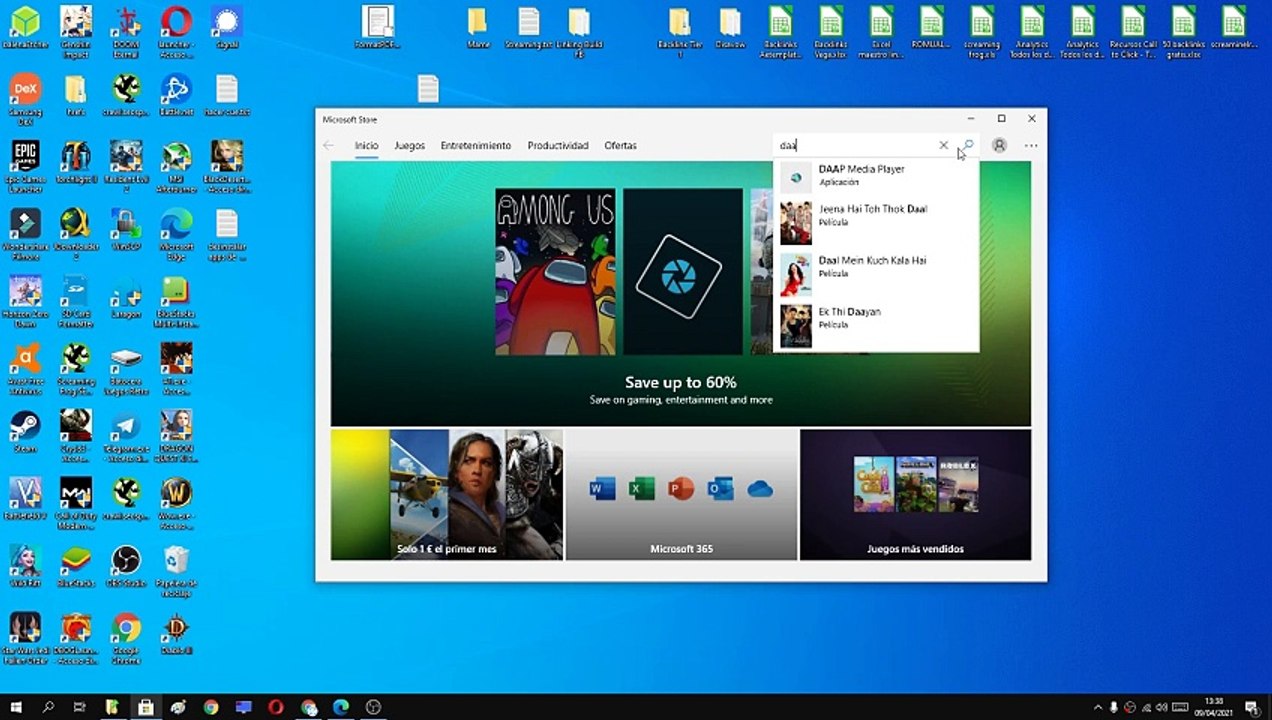Select the Linking Build FB folder
The height and width of the screenshot is (720, 1272).
[578, 32]
